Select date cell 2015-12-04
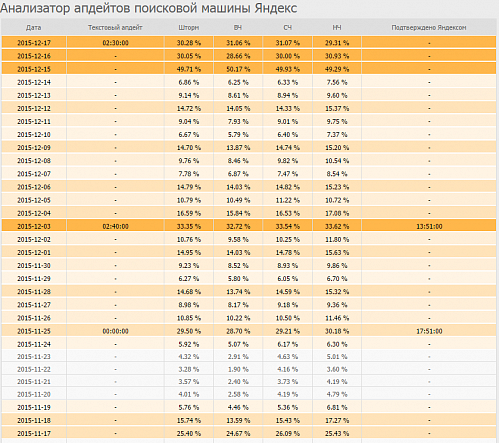The image size is (499, 443). point(34,213)
